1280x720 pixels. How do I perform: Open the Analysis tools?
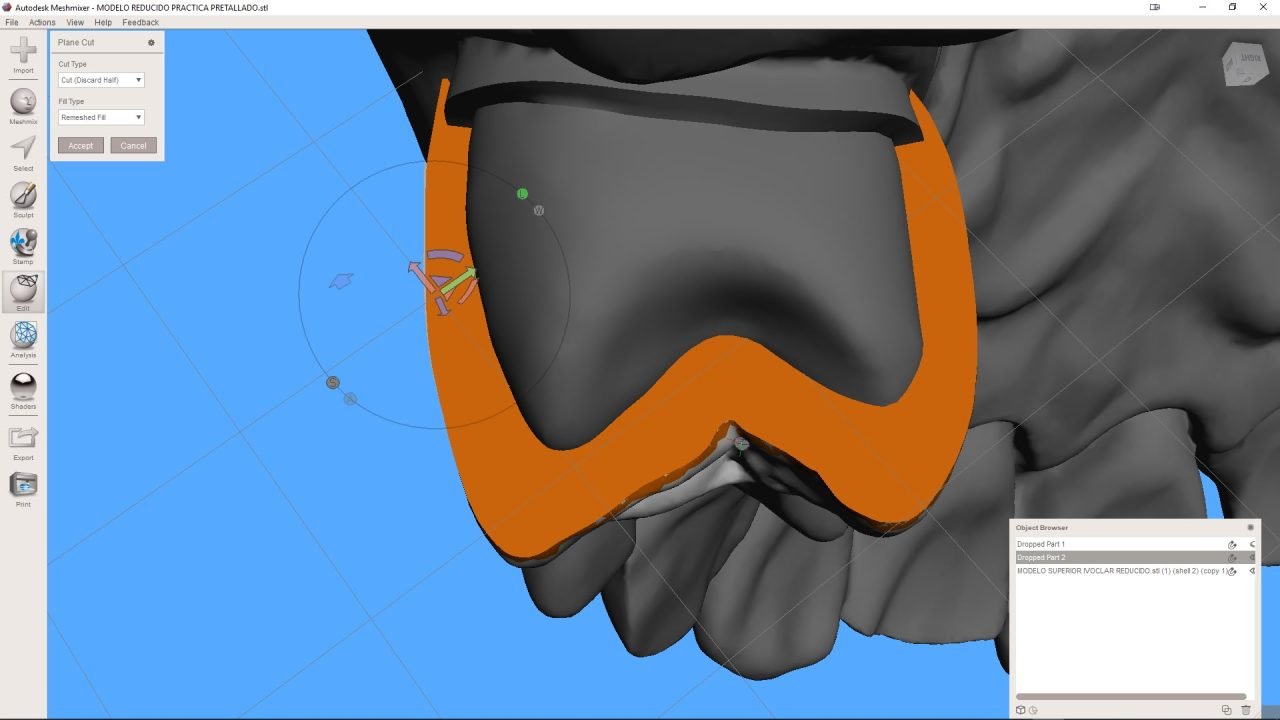23,338
